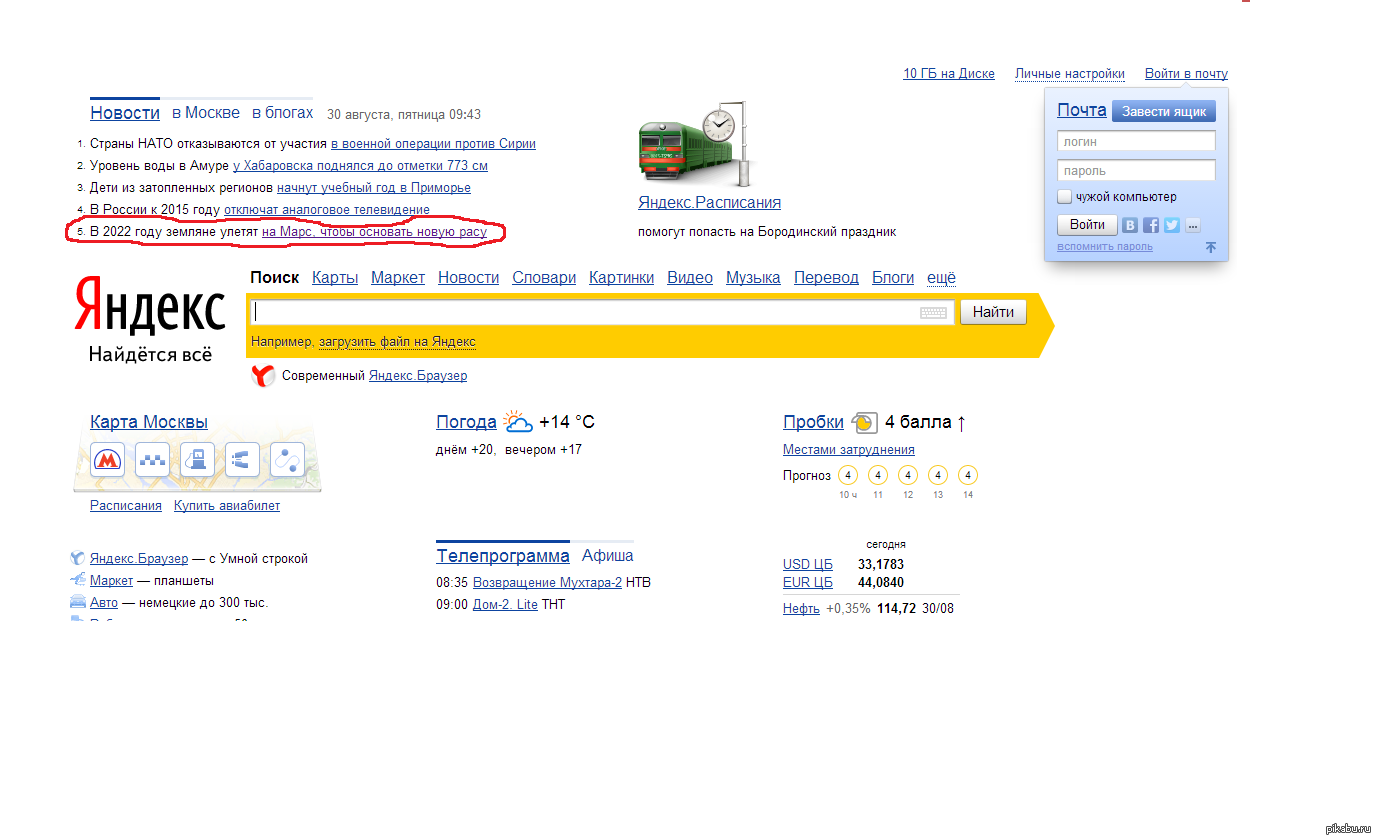Click the Yandex Browser red Y logo
Viewport: 1376px width, 840px height.
point(262,376)
